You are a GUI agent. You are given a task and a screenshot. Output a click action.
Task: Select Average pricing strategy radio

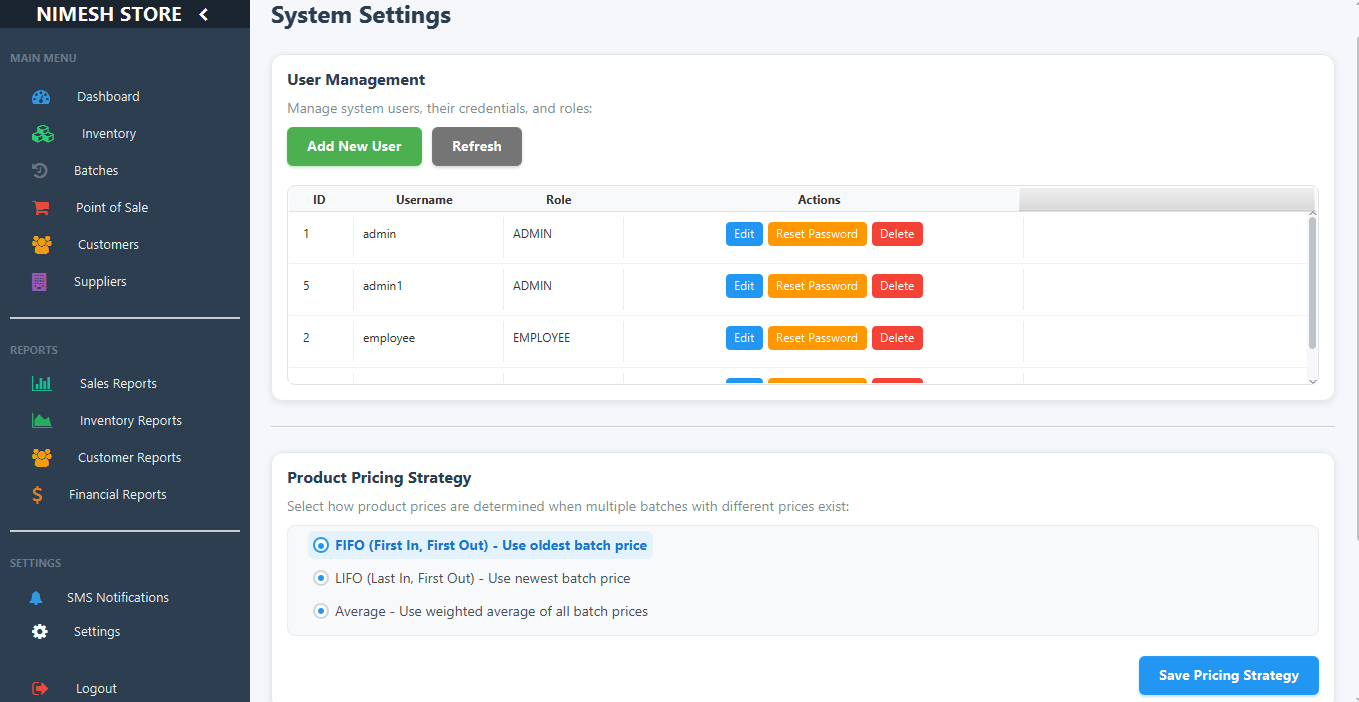coord(321,611)
